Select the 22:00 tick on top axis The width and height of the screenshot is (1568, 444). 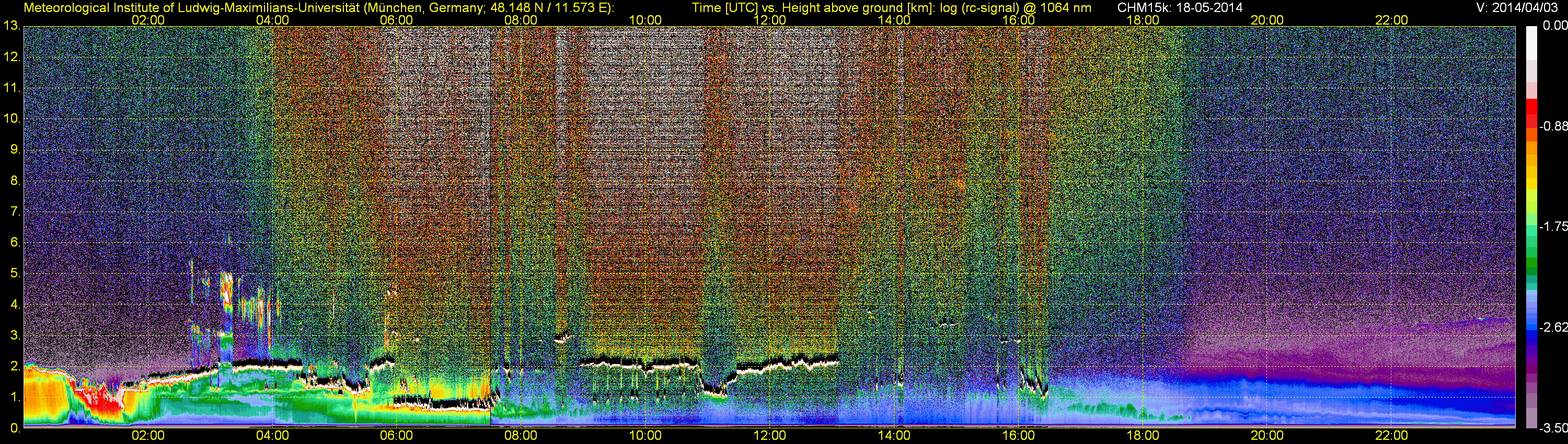[1391, 20]
